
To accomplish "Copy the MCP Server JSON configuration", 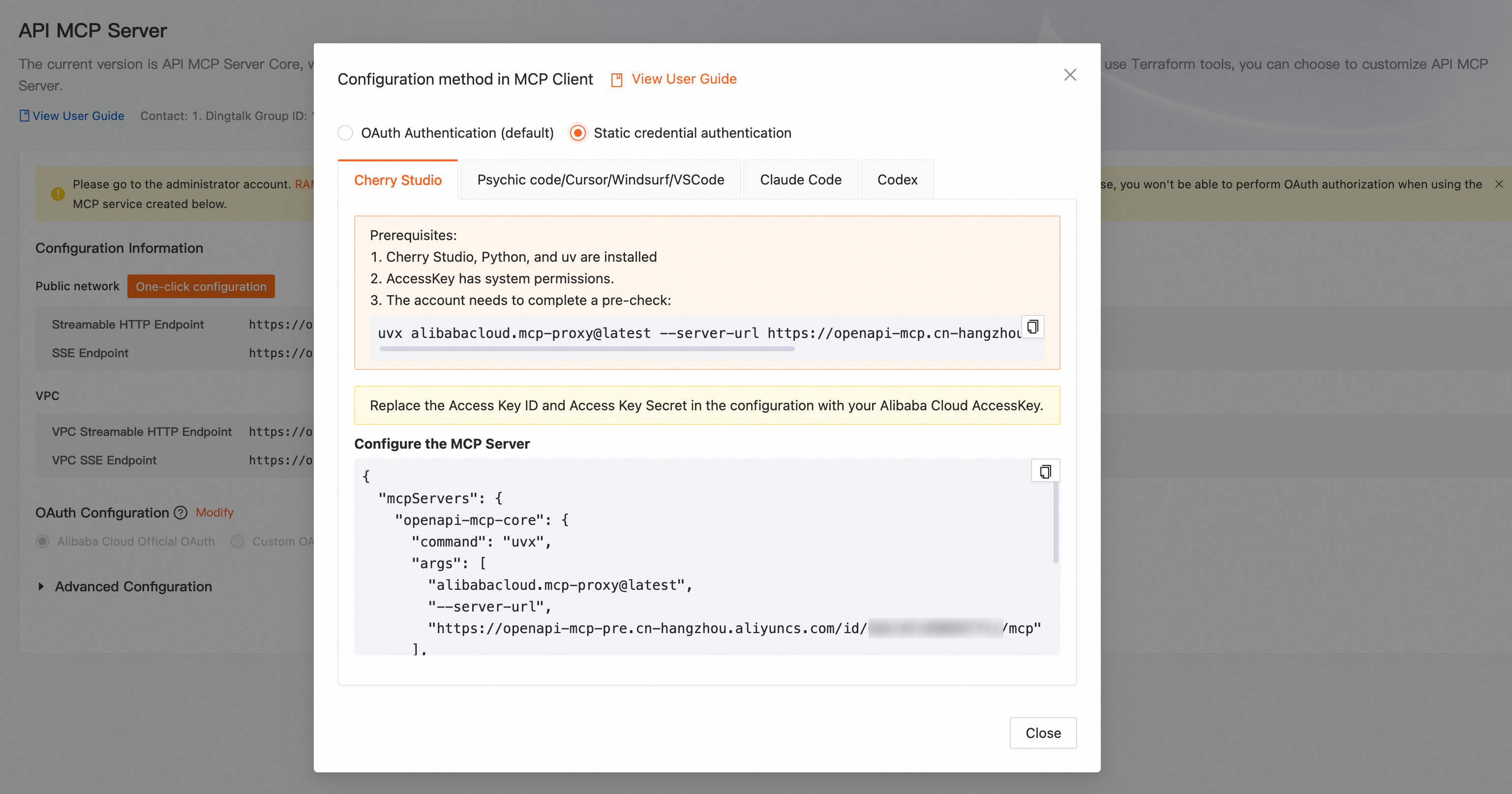I will 1045,471.
